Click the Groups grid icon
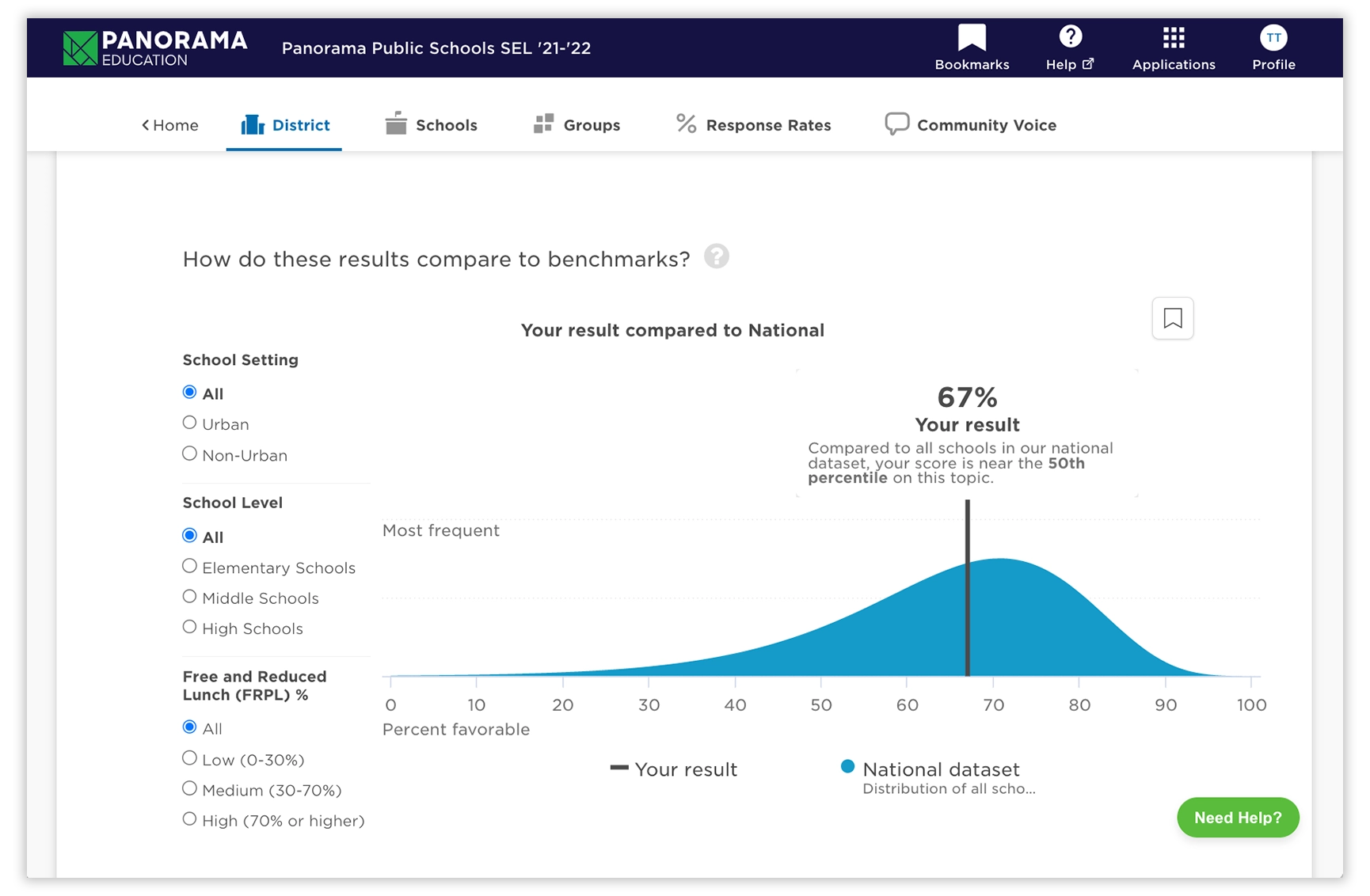 point(542,123)
